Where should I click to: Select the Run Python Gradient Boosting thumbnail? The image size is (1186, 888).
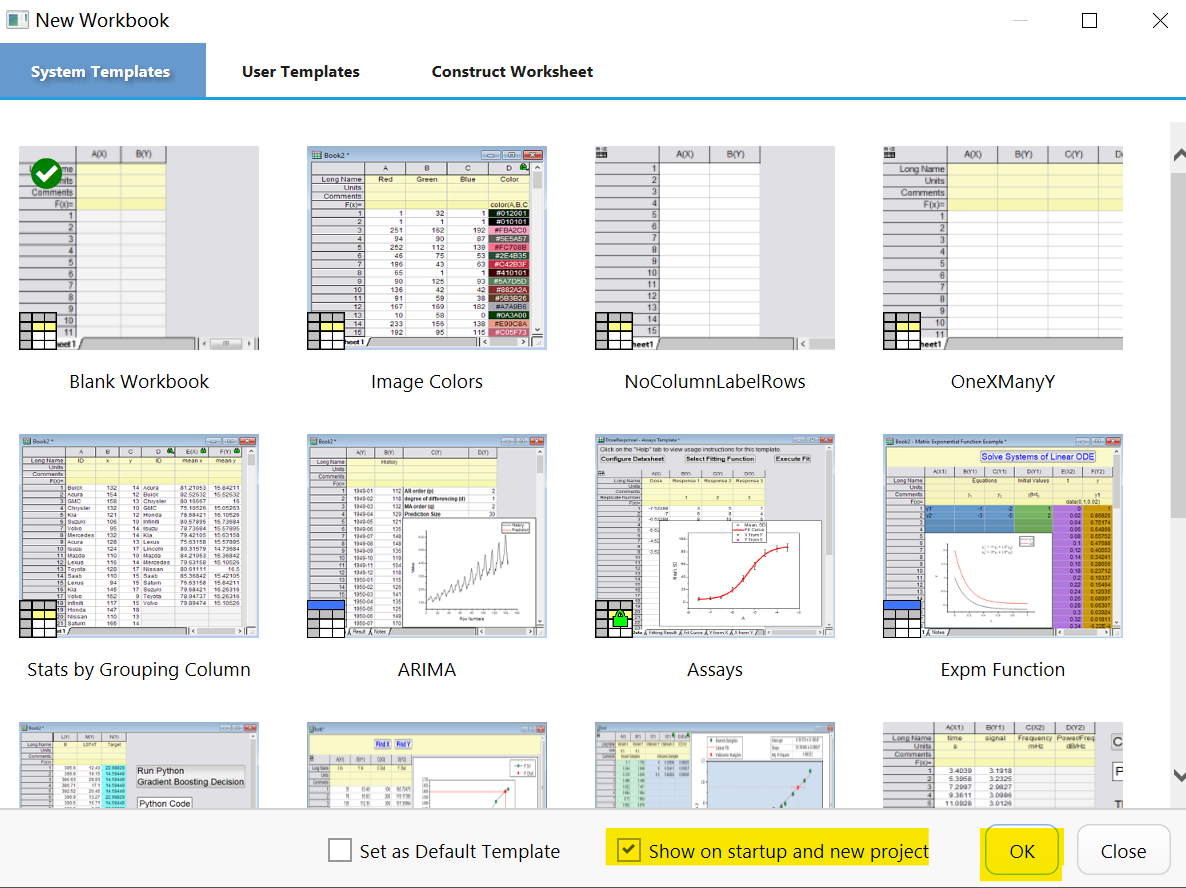[139, 765]
